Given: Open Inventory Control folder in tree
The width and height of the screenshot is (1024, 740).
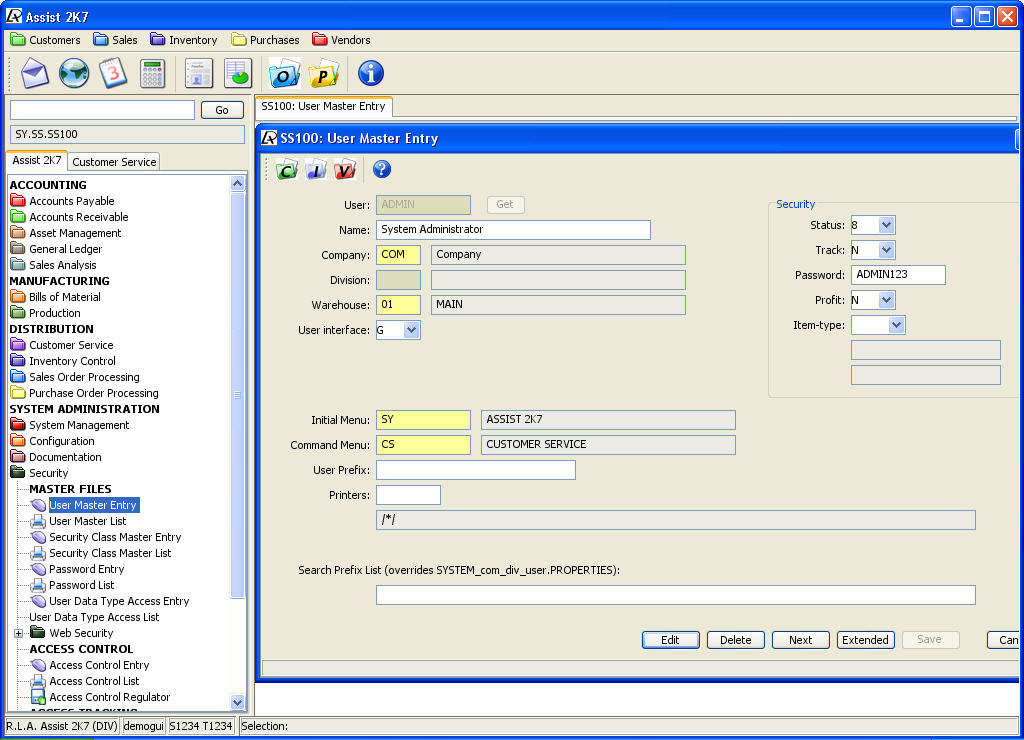Looking at the screenshot, I should [63, 361].
